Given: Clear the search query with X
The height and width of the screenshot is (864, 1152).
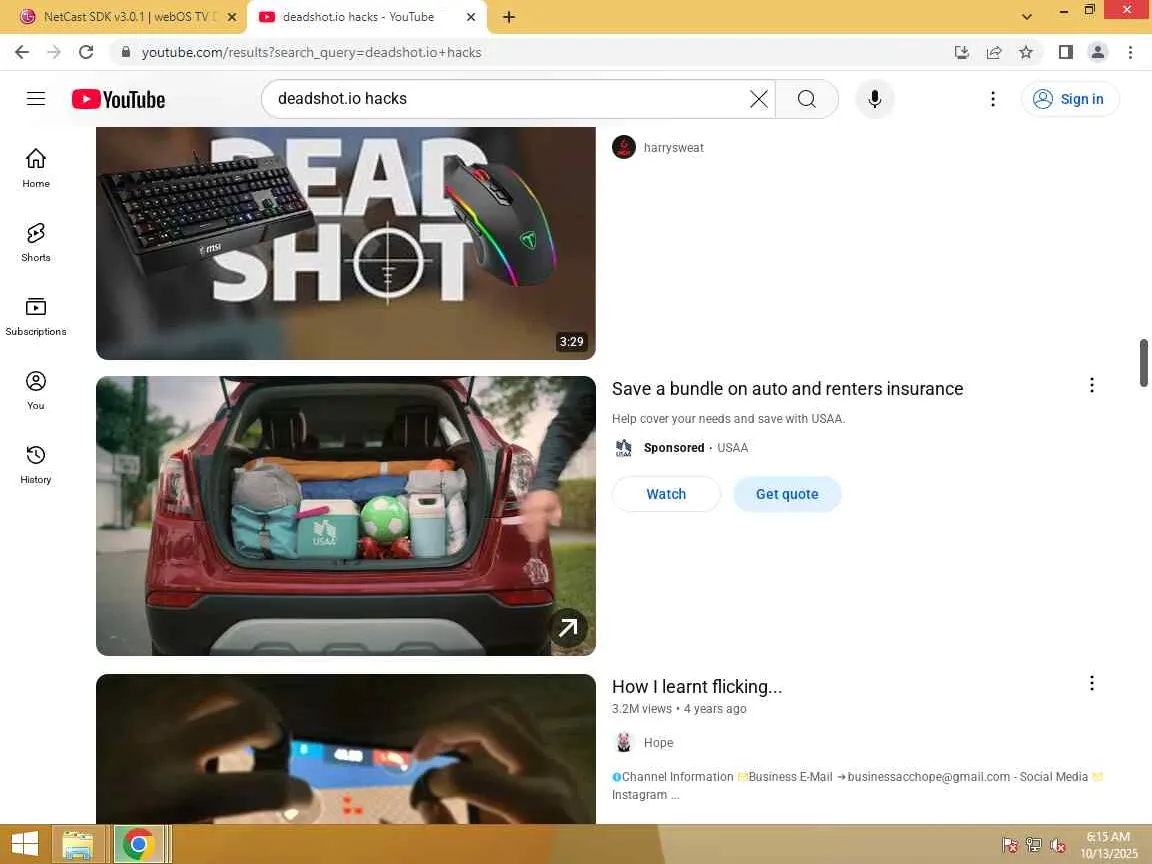Looking at the screenshot, I should pyautogui.click(x=759, y=98).
